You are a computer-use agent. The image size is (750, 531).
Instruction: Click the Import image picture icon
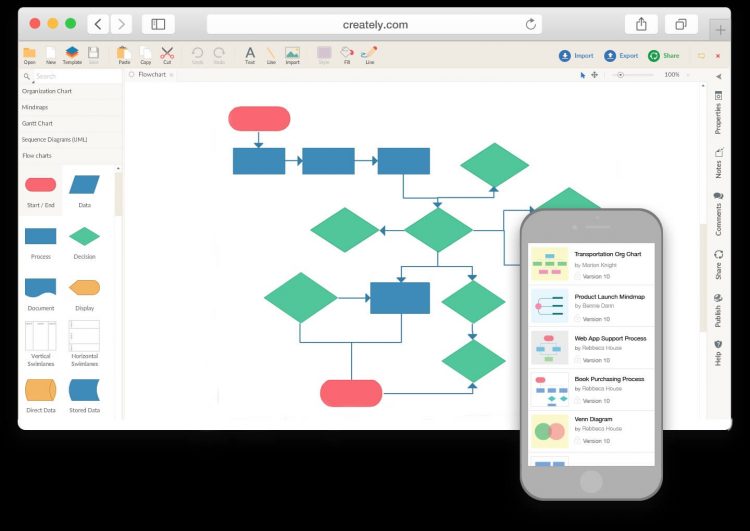[292, 55]
